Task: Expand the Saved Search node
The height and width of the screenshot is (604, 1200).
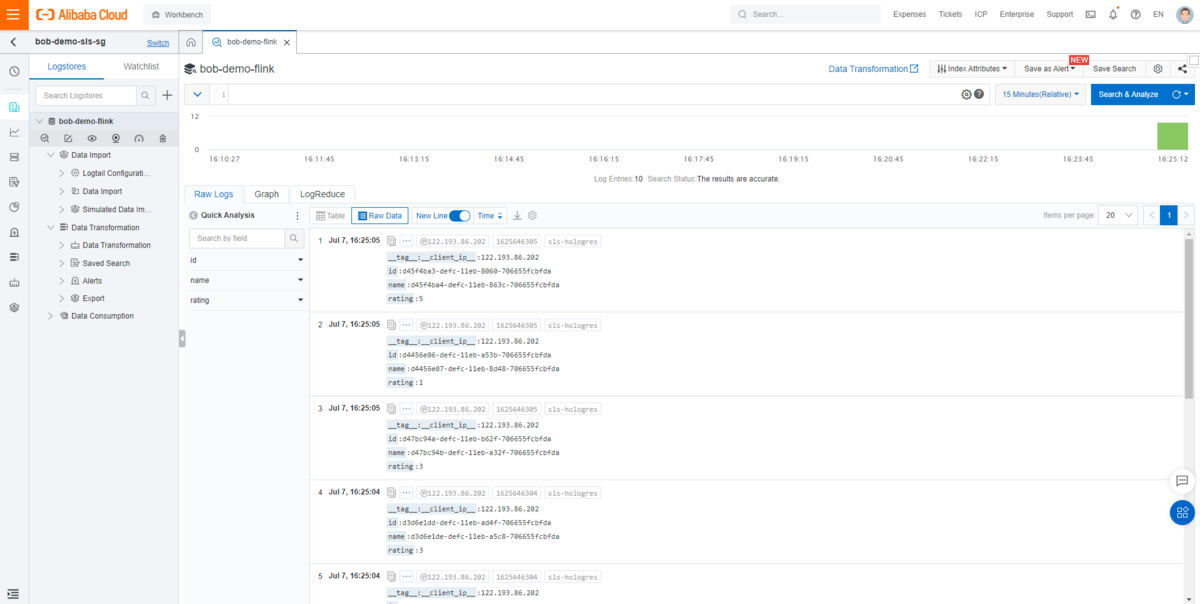Action: pyautogui.click(x=62, y=263)
